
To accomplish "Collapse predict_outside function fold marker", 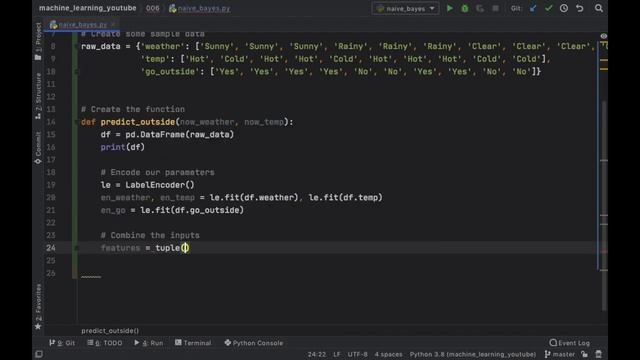I will pyautogui.click(x=76, y=122).
